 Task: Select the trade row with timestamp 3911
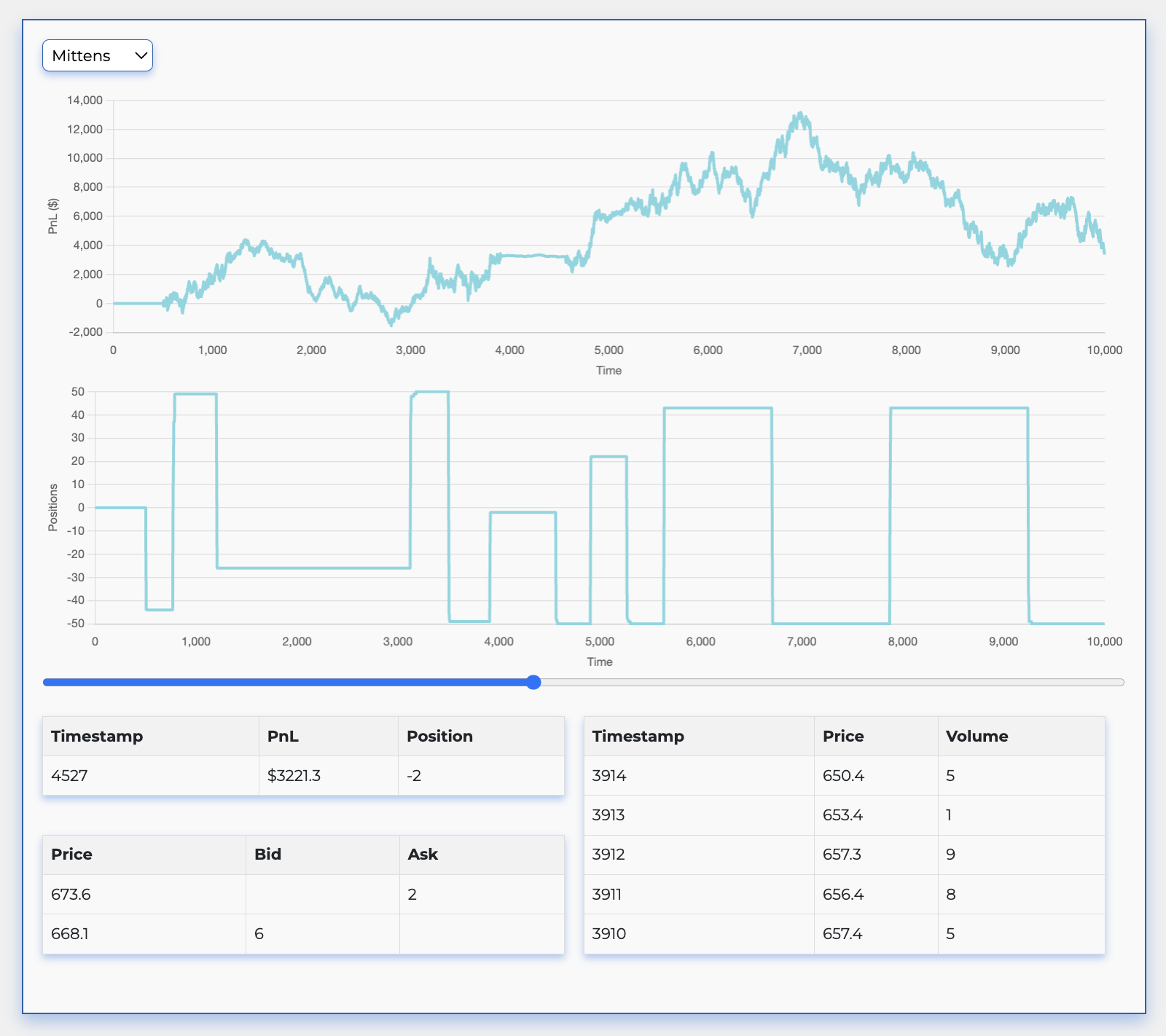coord(845,894)
